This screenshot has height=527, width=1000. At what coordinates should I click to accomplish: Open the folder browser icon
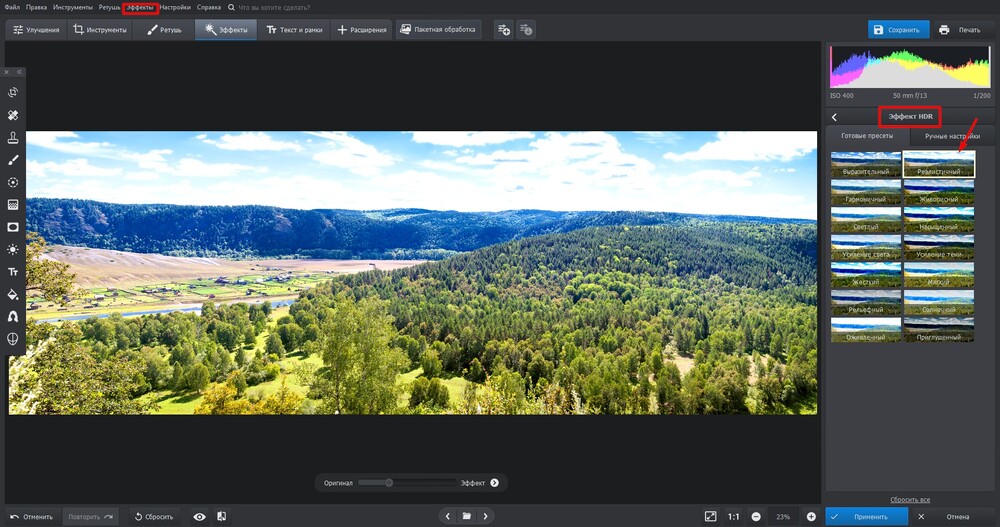[467, 516]
